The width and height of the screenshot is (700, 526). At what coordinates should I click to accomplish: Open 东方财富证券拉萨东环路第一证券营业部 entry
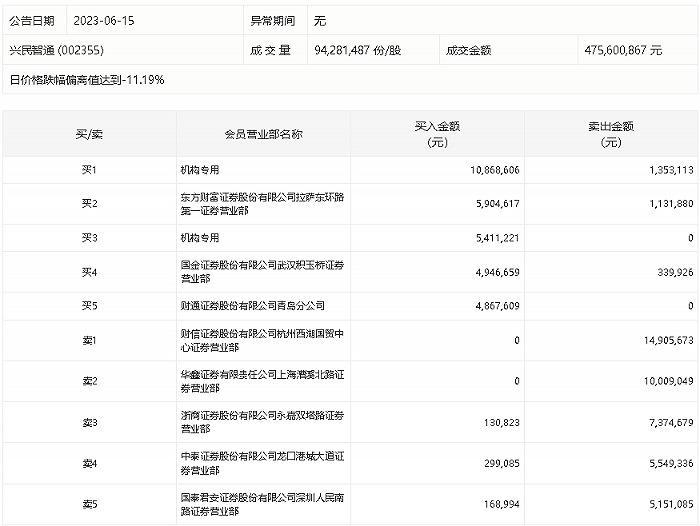pyautogui.click(x=257, y=204)
